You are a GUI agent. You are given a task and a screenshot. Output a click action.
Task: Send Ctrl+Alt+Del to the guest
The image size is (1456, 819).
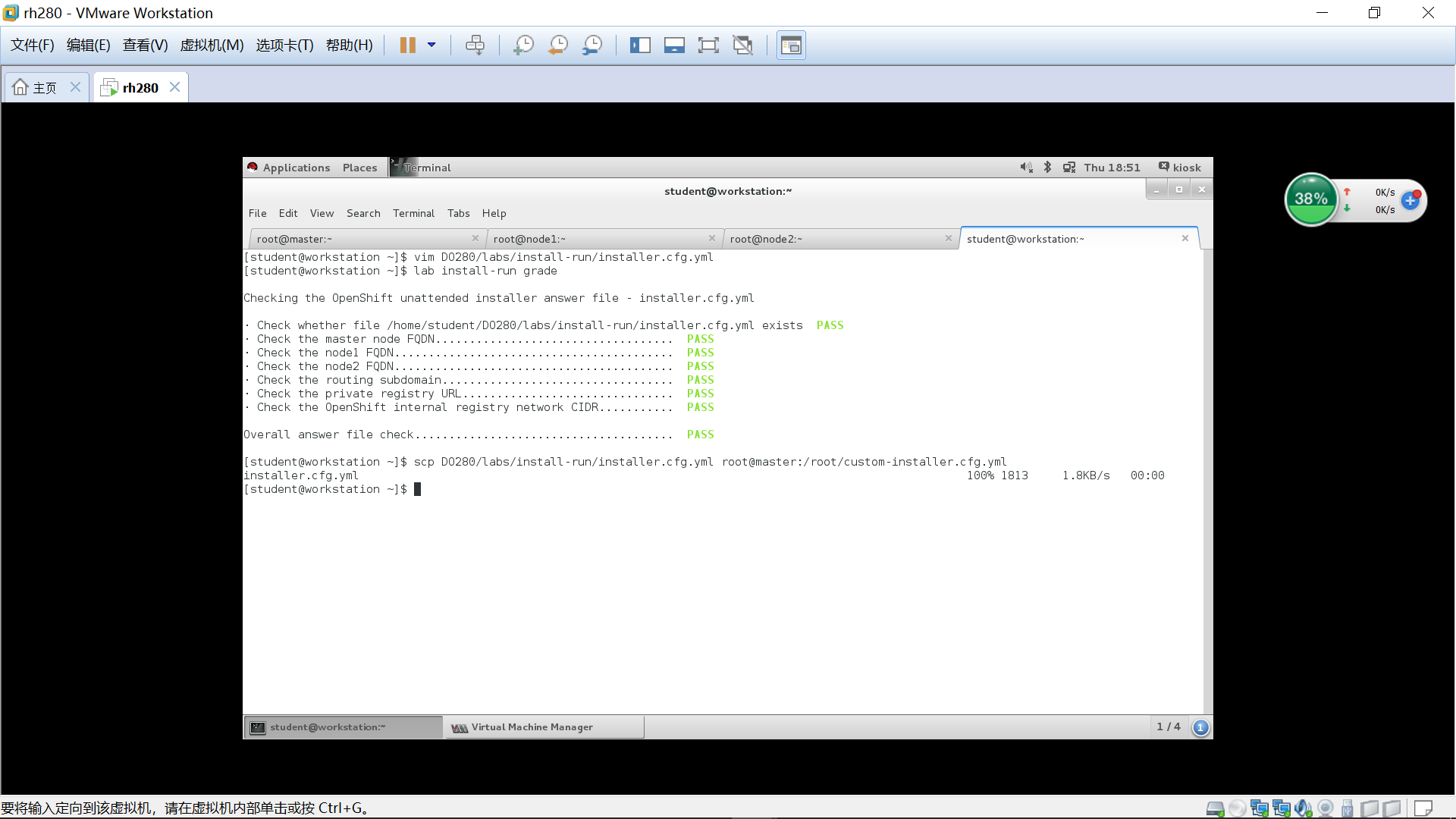475,45
